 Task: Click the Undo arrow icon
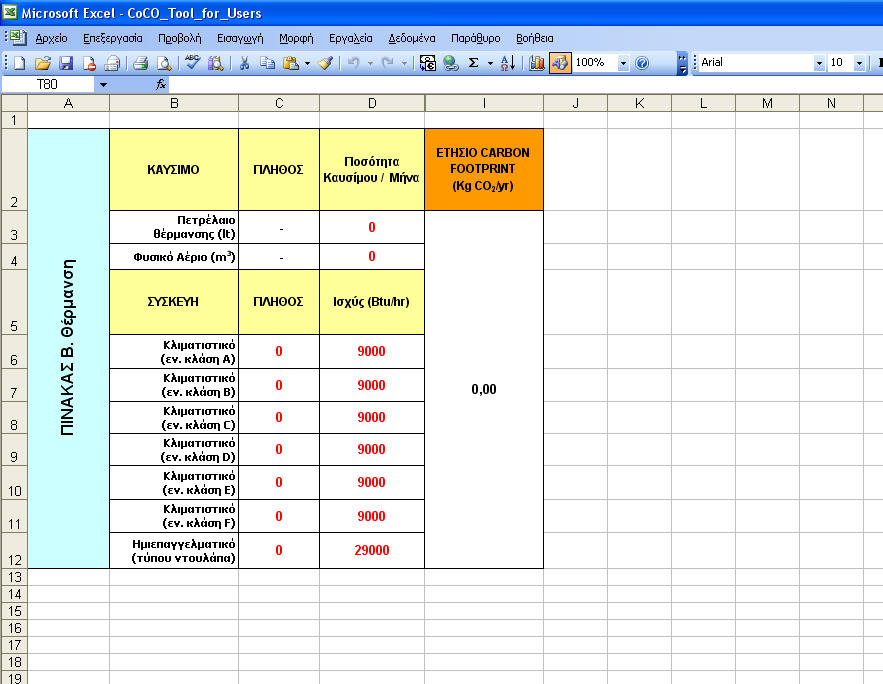pyautogui.click(x=354, y=63)
